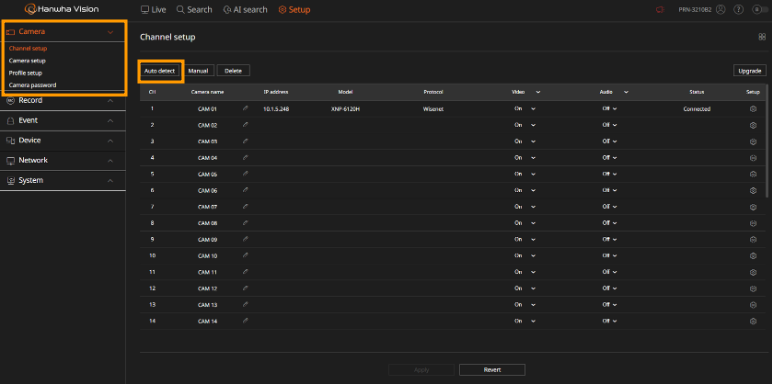
Task: Click the channel list vertical scrollbar
Action: (767, 140)
